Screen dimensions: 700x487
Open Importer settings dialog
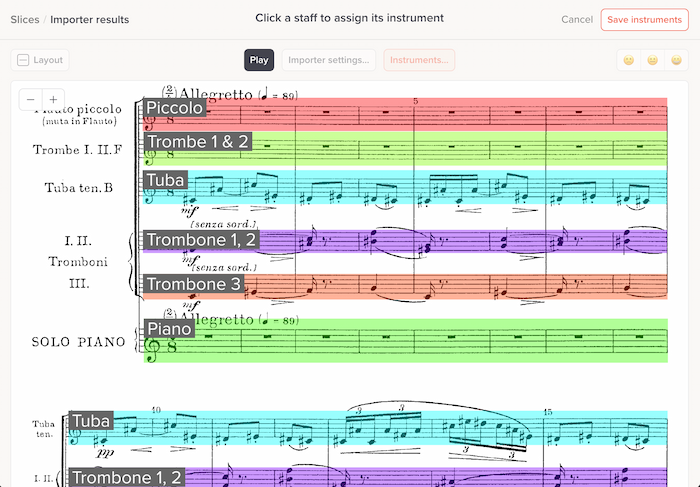[329, 60]
